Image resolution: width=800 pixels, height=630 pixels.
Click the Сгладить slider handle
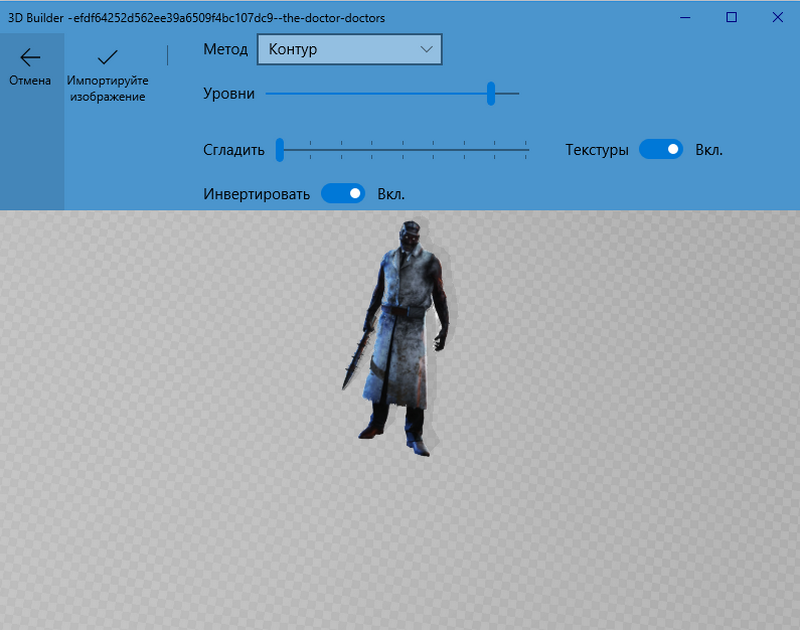coord(280,150)
